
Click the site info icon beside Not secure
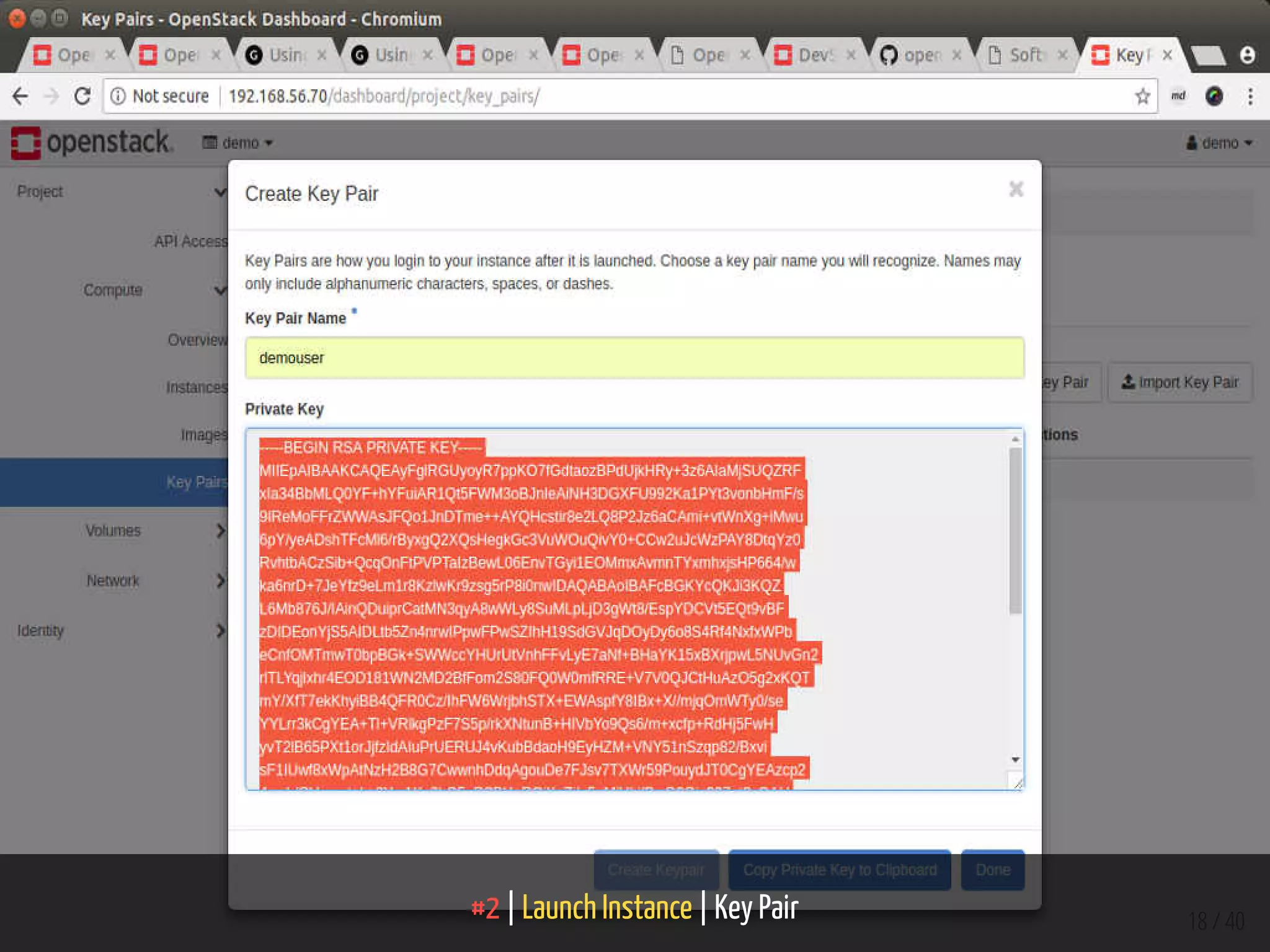click(118, 96)
